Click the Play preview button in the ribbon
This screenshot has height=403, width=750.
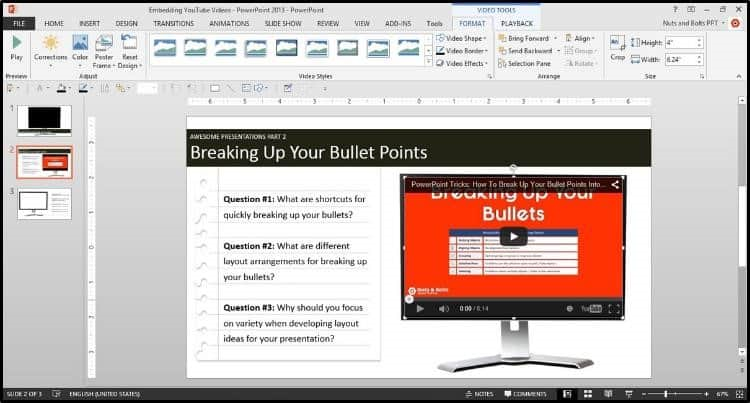[x=17, y=47]
